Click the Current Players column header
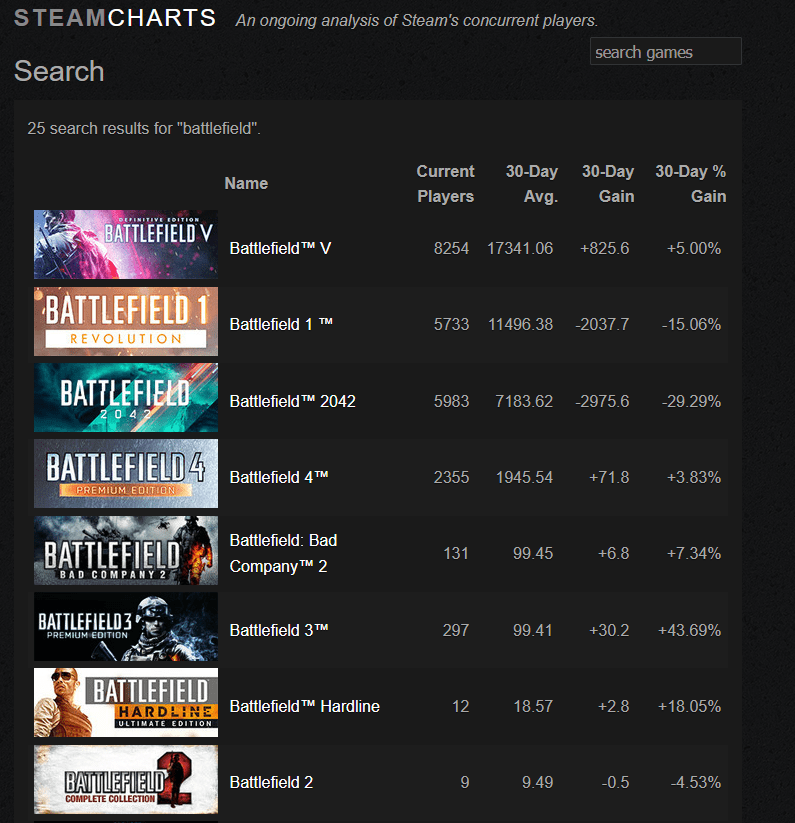 coord(446,184)
